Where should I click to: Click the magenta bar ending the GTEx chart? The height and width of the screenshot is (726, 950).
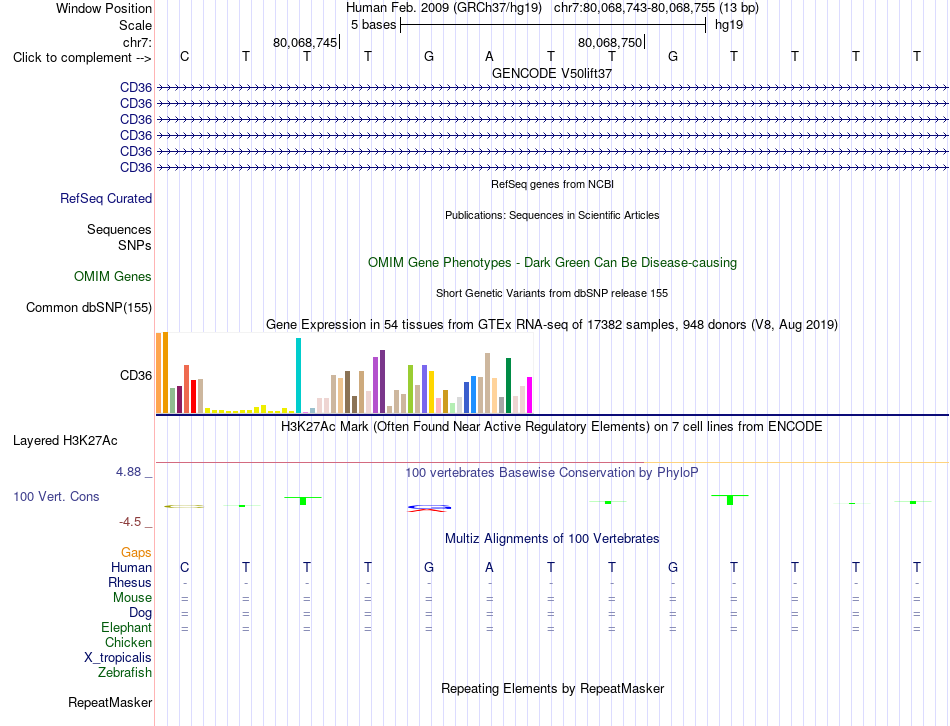530,395
